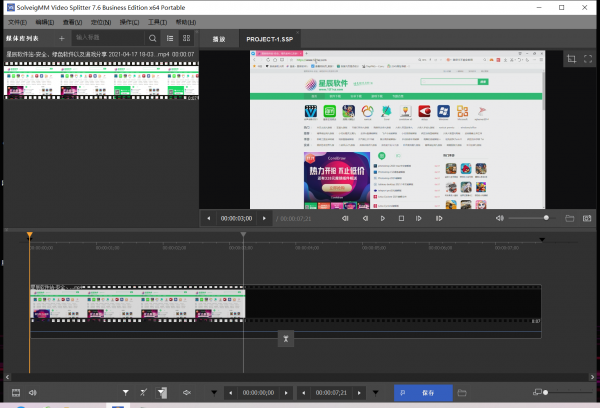
Task: Open the frame output folder icon
Action: coord(569,219)
